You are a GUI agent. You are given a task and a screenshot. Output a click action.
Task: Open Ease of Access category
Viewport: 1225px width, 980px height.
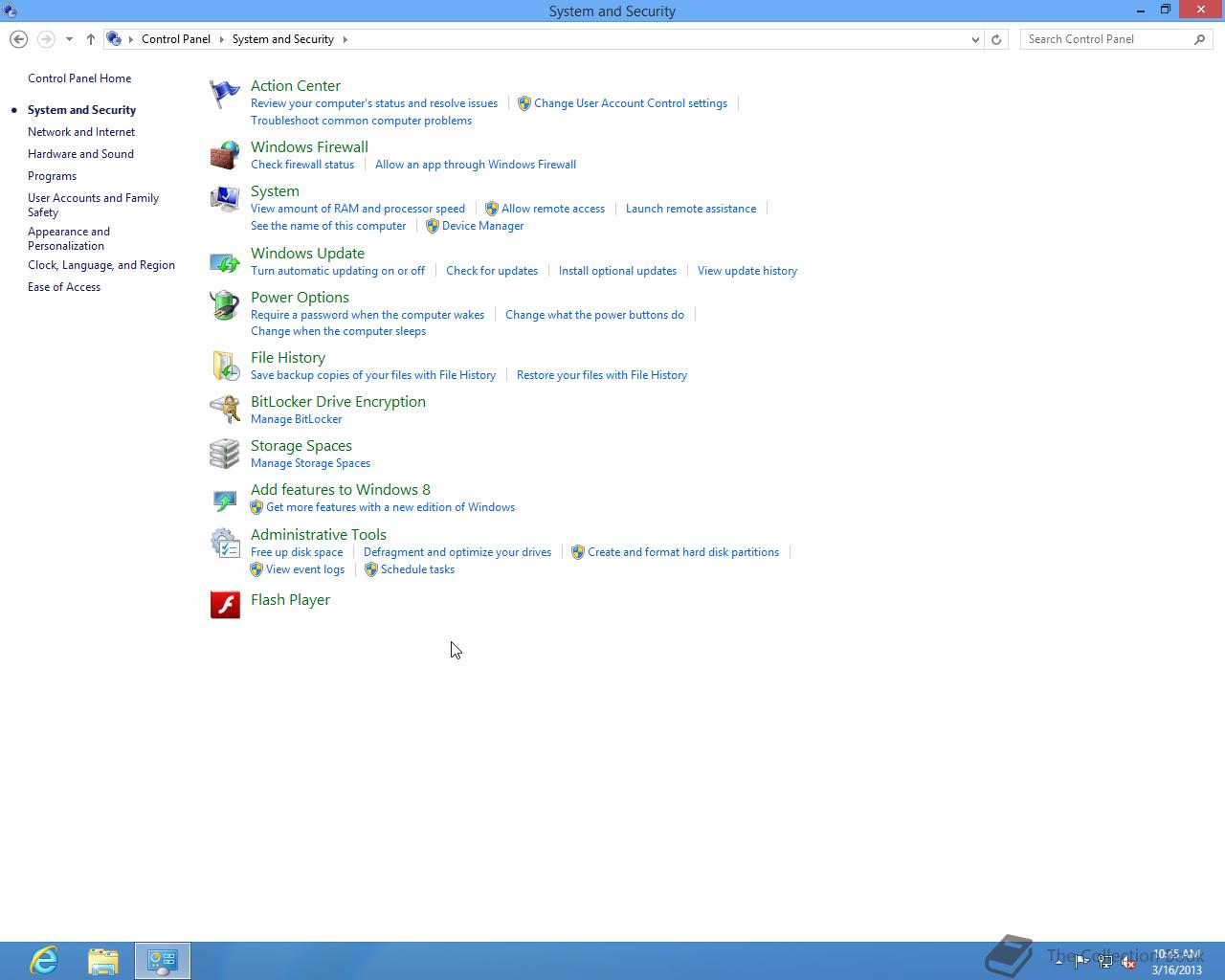pos(64,287)
